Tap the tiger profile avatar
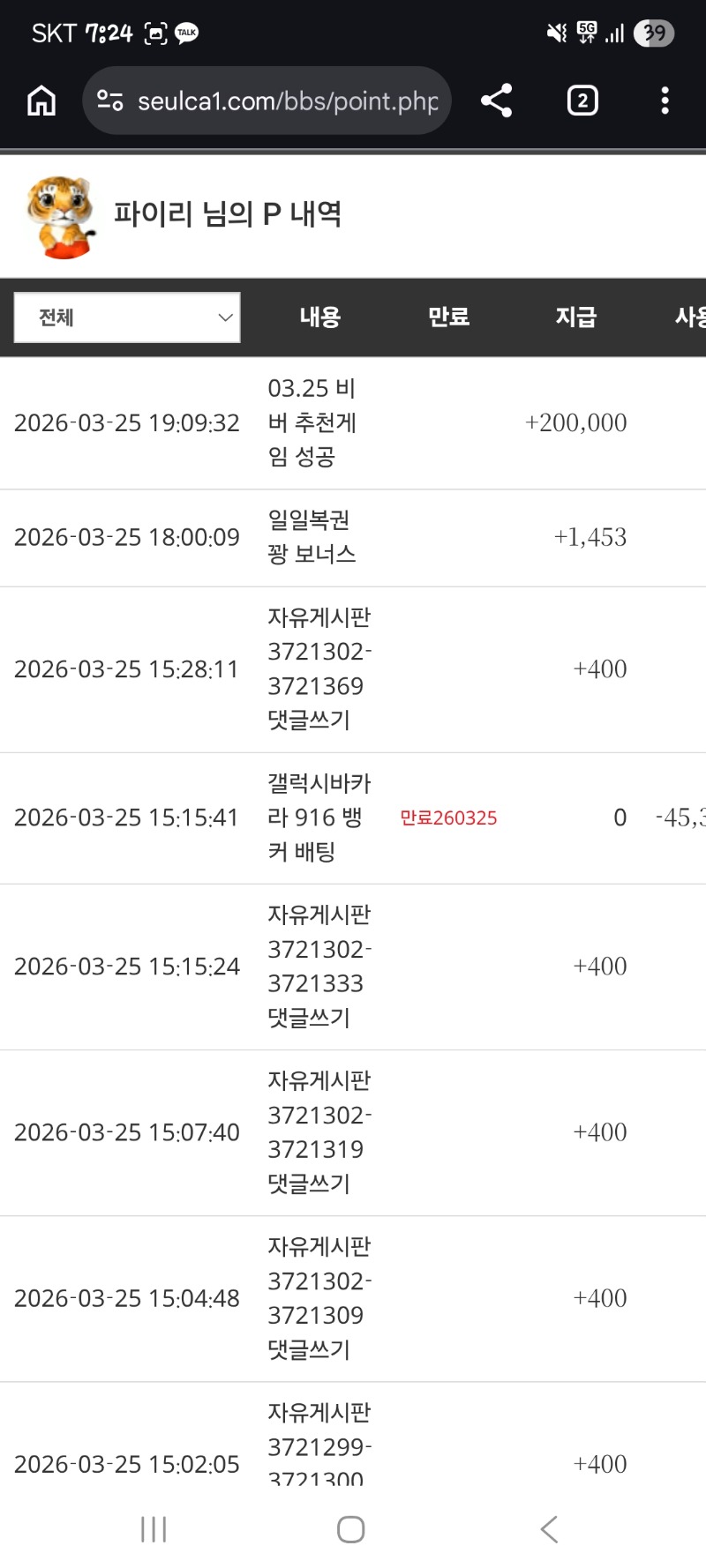Image resolution: width=706 pixels, height=1568 pixels. (x=61, y=216)
